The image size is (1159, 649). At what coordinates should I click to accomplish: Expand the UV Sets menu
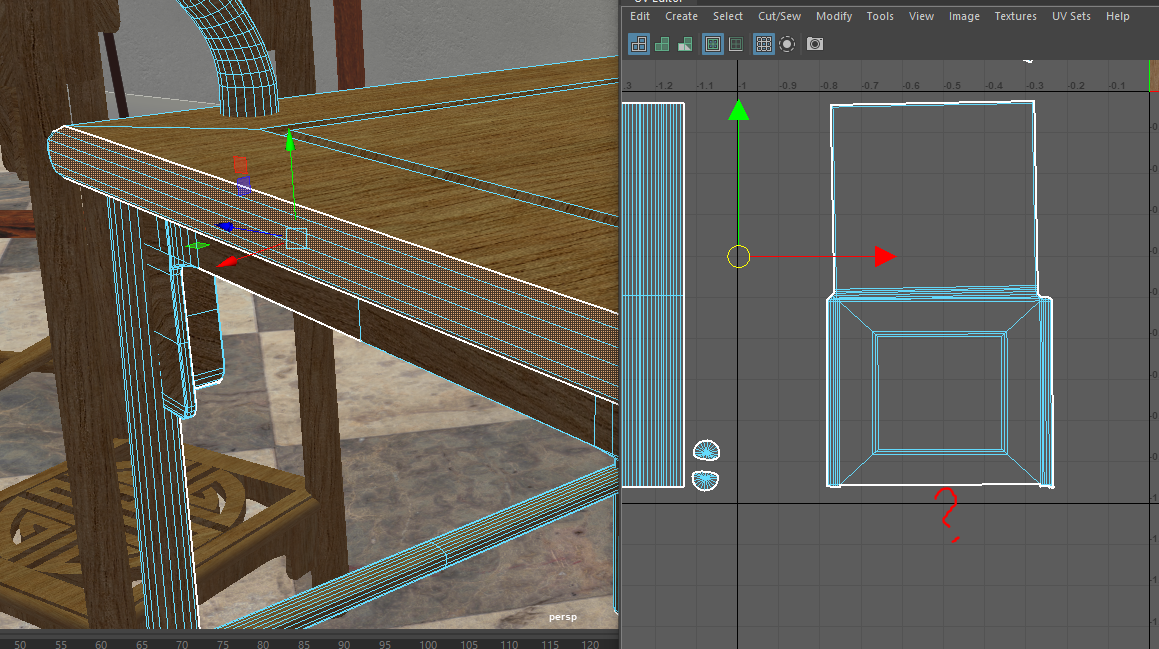point(1070,16)
